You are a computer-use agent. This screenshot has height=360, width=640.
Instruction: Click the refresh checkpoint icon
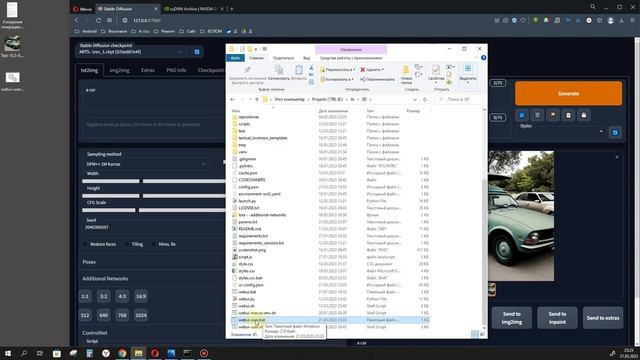click(x=197, y=52)
